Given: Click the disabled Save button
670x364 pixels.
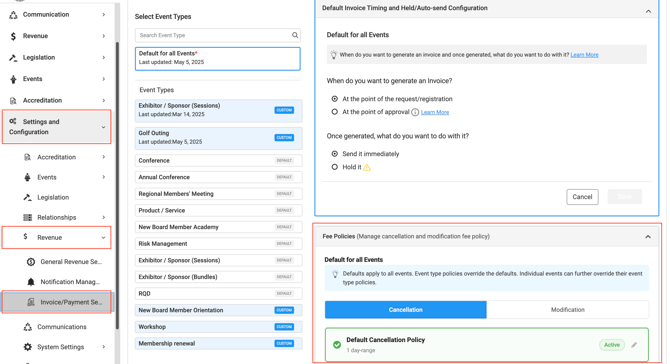Looking at the screenshot, I should click(x=625, y=197).
